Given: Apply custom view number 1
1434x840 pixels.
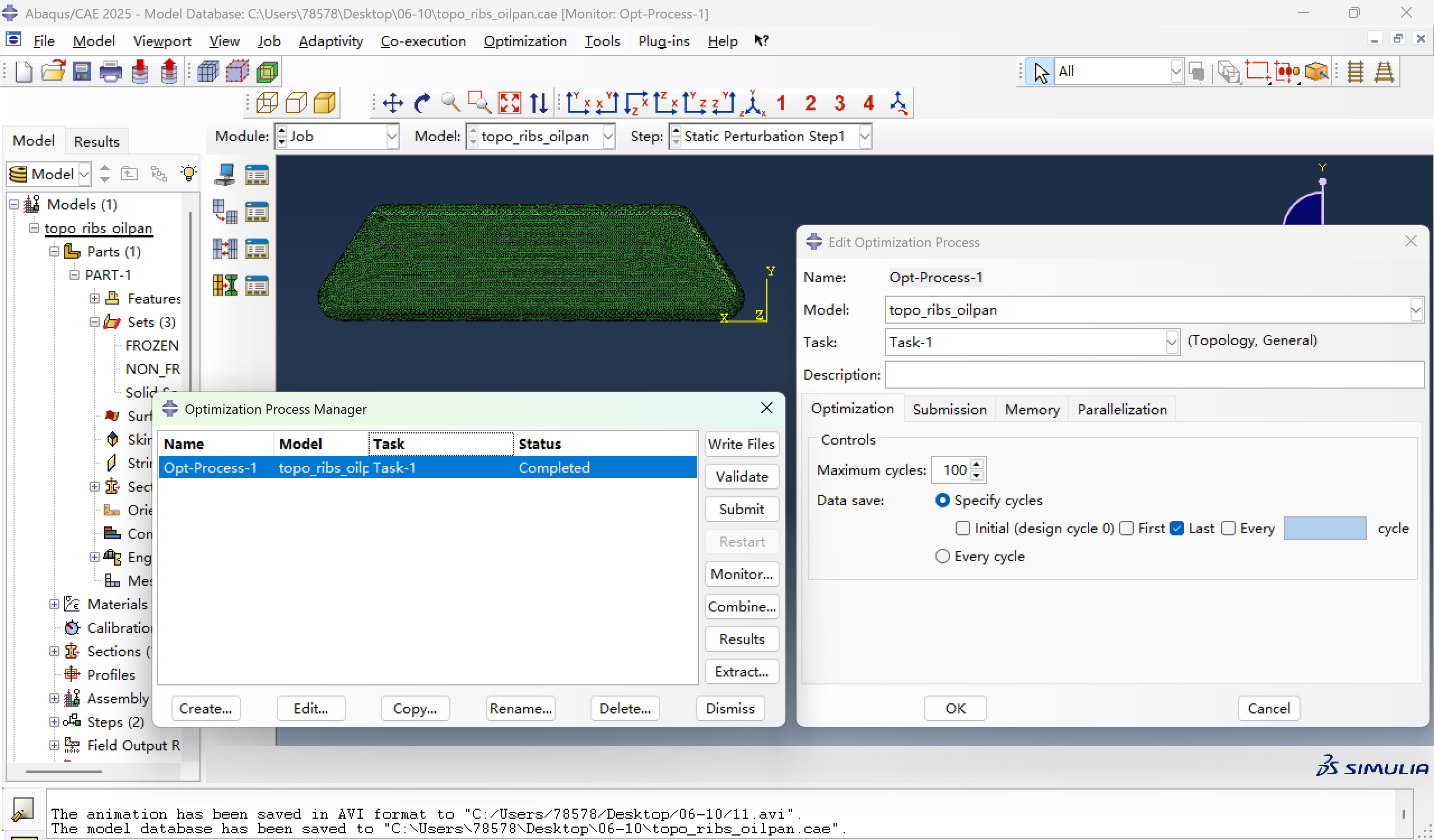Looking at the screenshot, I should [x=781, y=104].
